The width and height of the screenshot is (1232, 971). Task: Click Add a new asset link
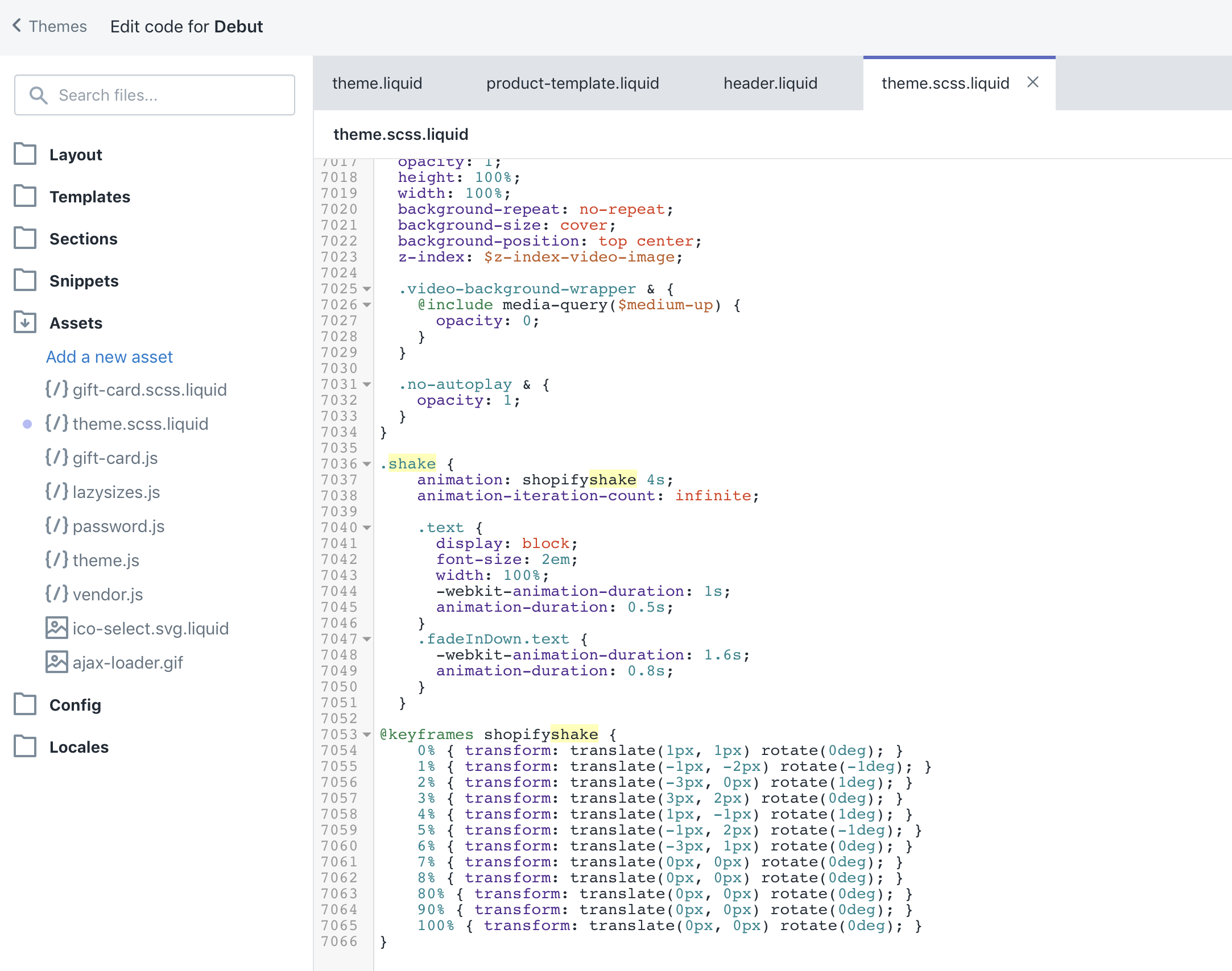109,357
